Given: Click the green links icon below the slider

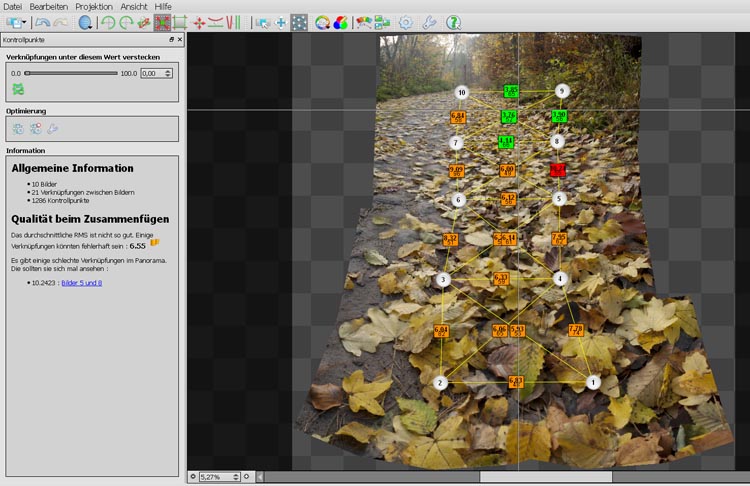Looking at the screenshot, I should [18, 89].
